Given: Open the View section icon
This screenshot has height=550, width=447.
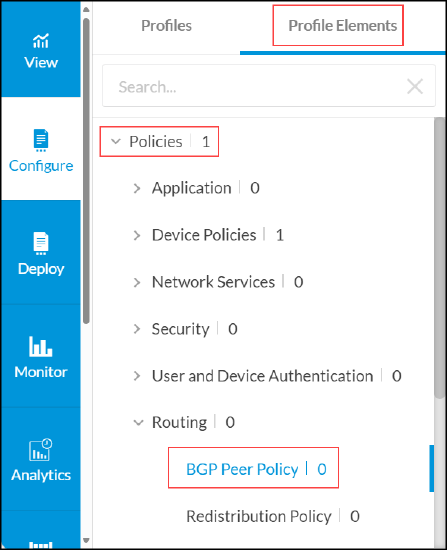Looking at the screenshot, I should point(41,41).
